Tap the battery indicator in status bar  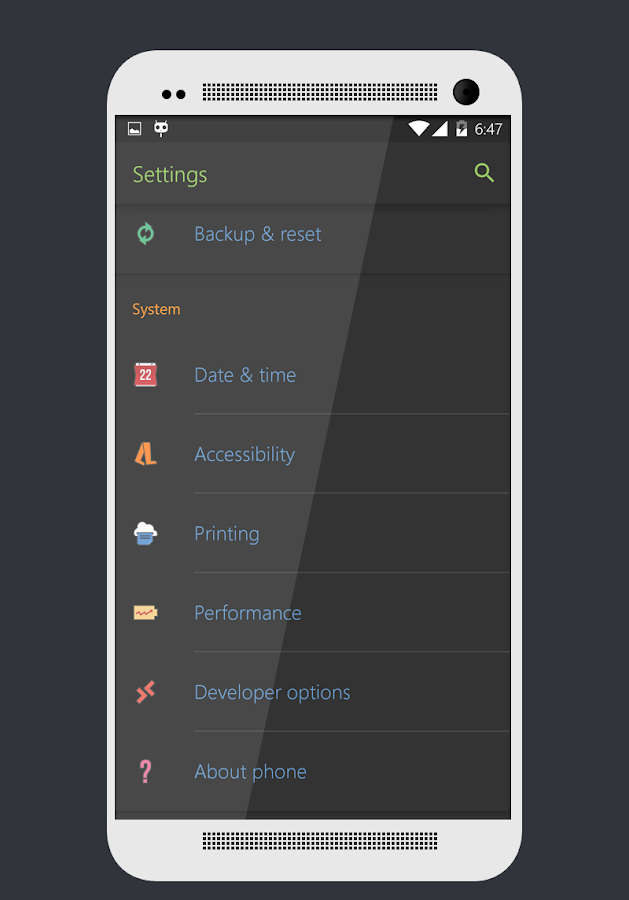[461, 128]
